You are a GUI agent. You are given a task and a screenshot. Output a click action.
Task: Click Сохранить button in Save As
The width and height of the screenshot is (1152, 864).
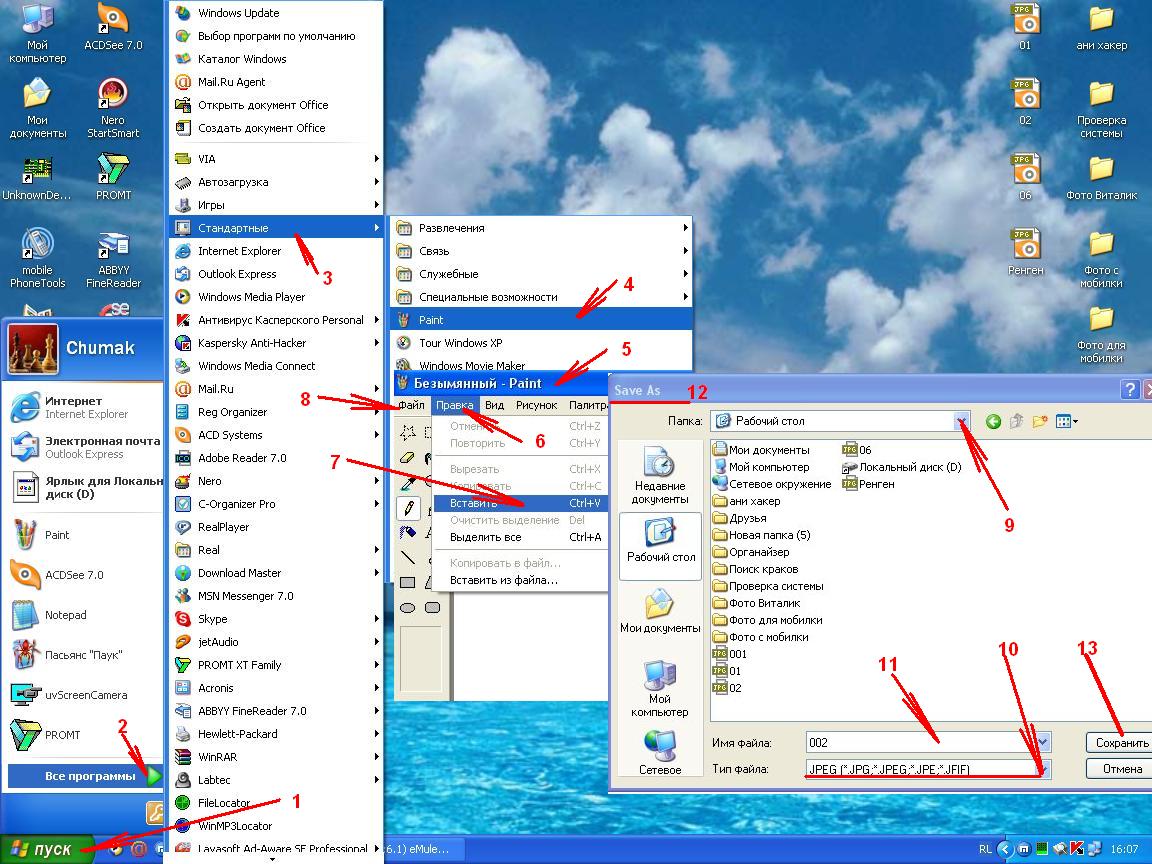coord(1119,743)
